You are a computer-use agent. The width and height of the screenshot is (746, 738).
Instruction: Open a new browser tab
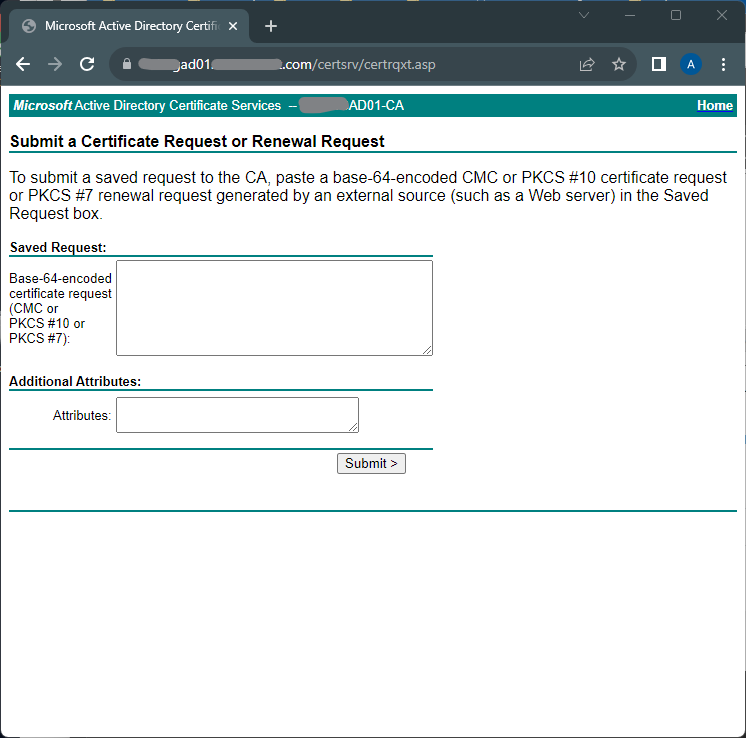click(271, 26)
